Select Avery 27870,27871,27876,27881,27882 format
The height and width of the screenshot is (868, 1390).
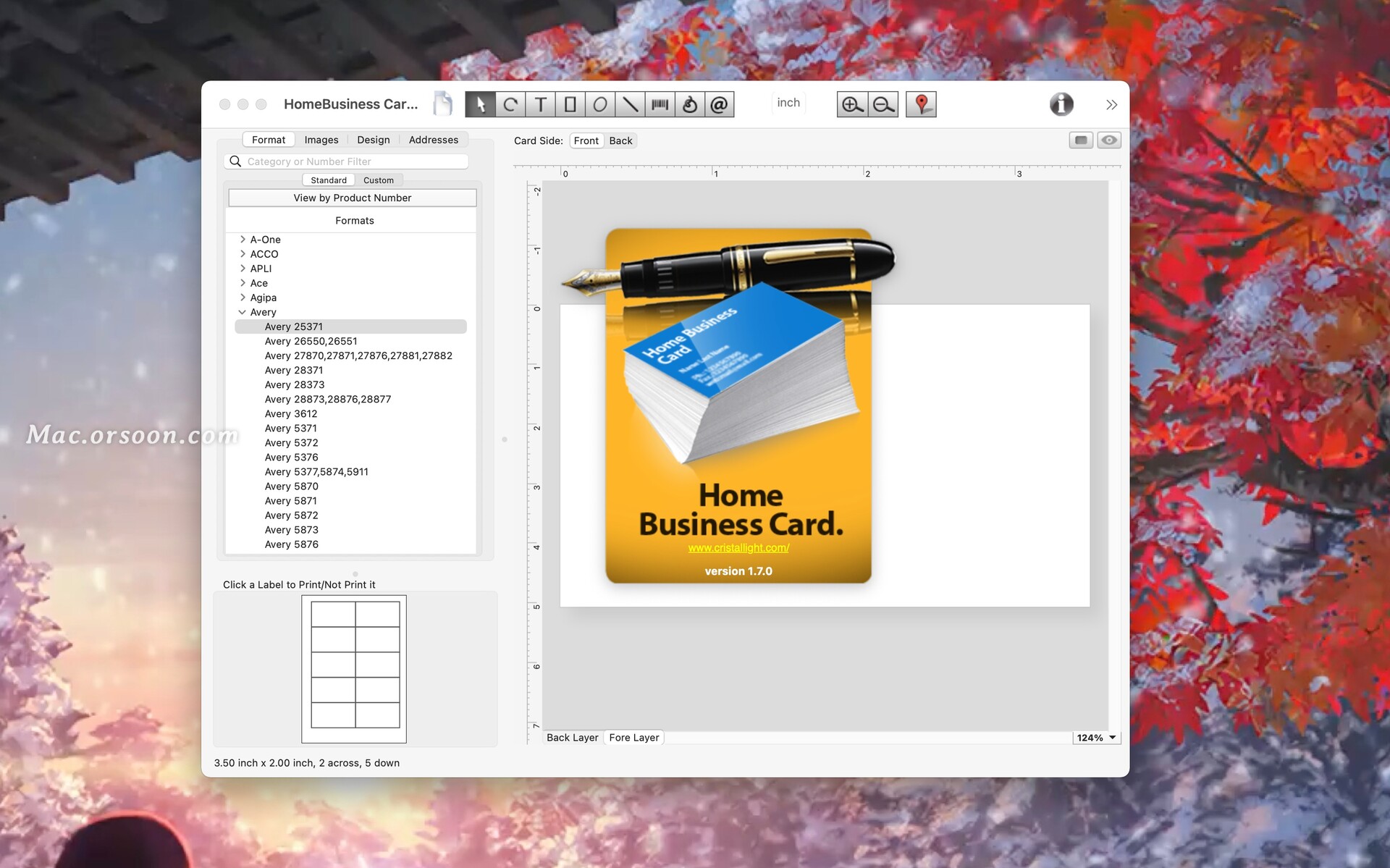(x=351, y=355)
